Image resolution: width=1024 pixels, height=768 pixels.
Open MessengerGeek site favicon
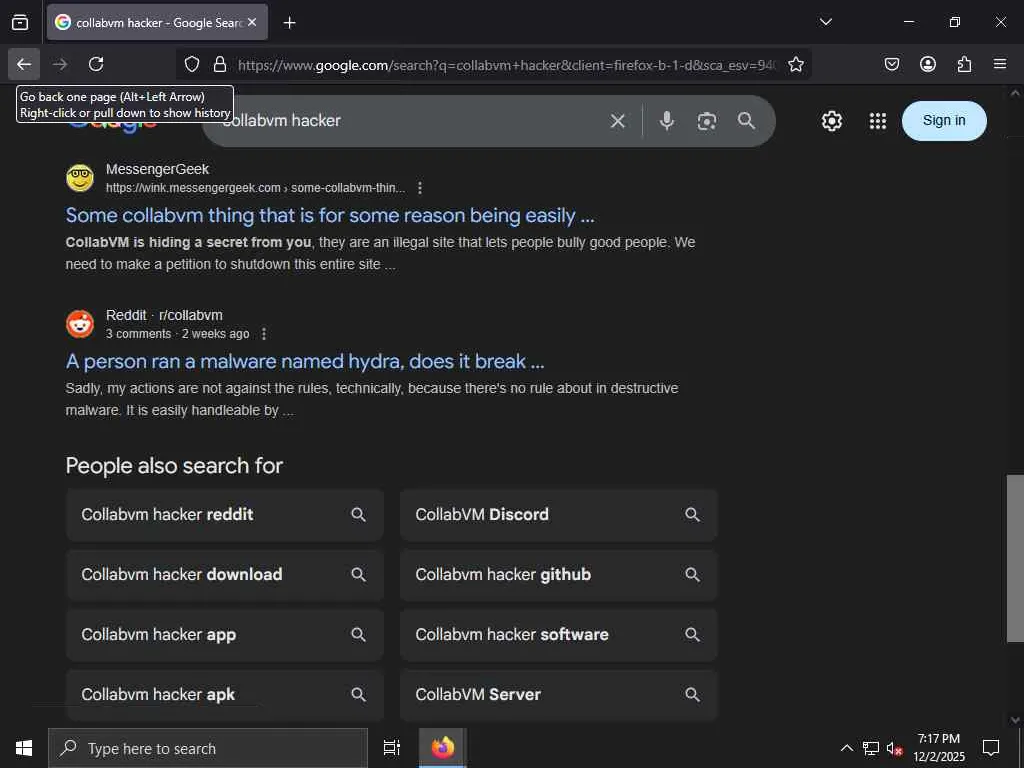[x=80, y=178]
